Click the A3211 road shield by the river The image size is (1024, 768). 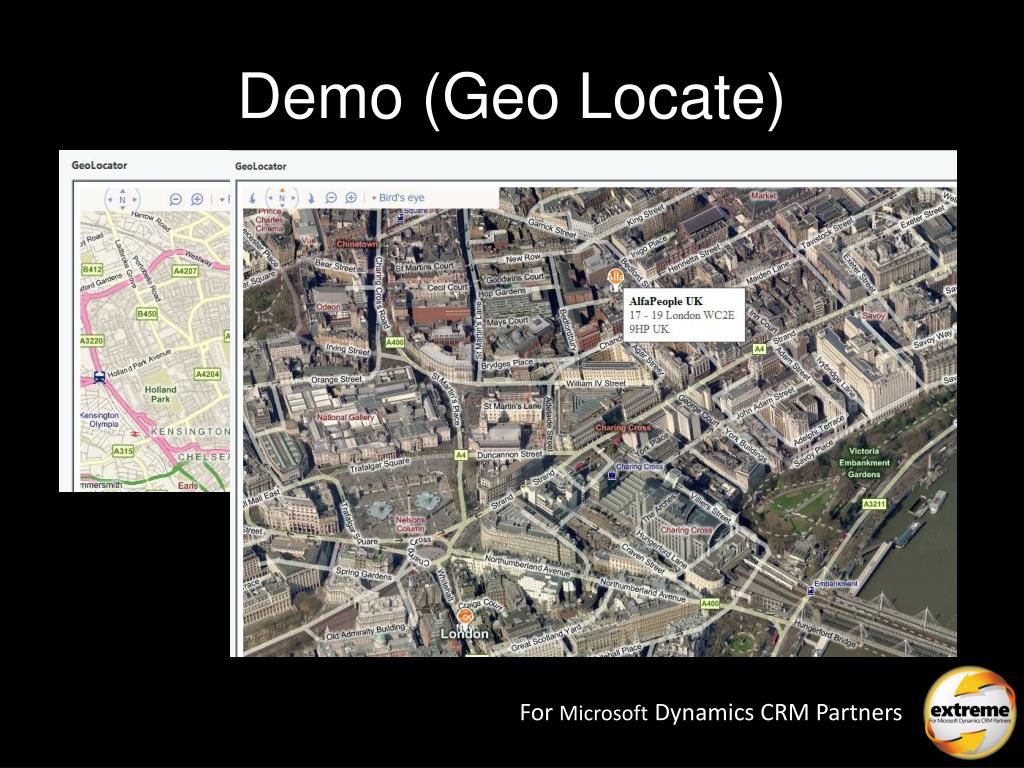click(874, 504)
